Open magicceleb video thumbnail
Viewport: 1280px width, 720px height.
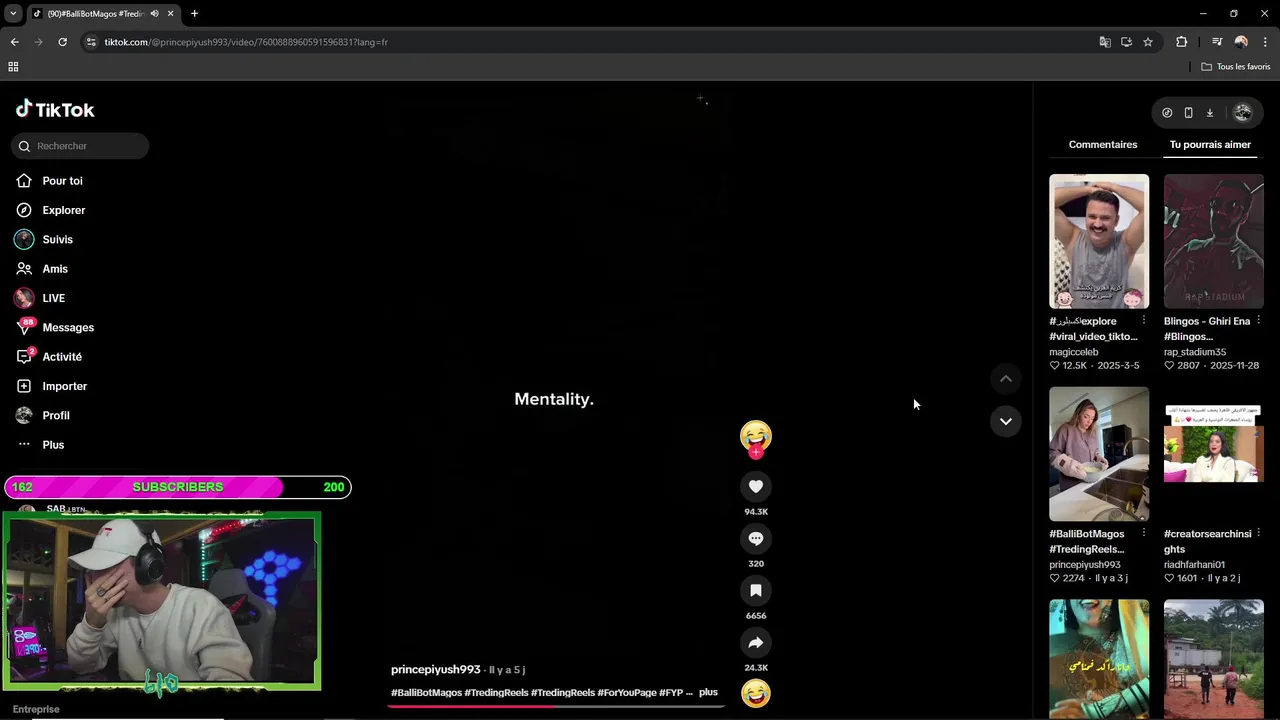coord(1099,241)
